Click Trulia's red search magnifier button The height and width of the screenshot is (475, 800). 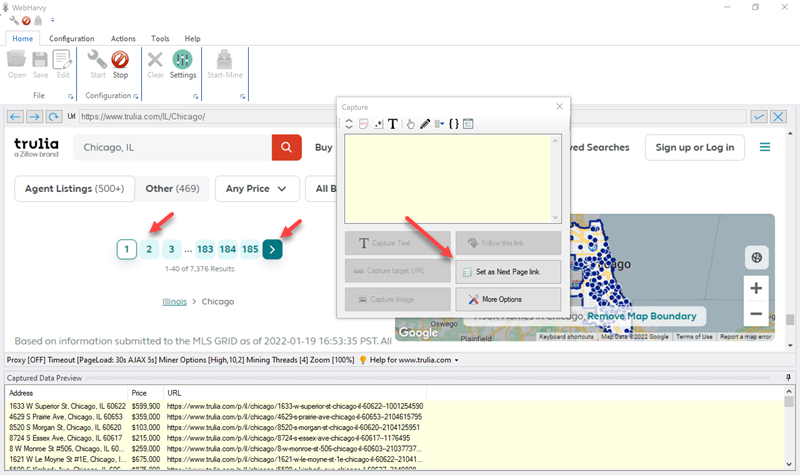pyautogui.click(x=286, y=148)
